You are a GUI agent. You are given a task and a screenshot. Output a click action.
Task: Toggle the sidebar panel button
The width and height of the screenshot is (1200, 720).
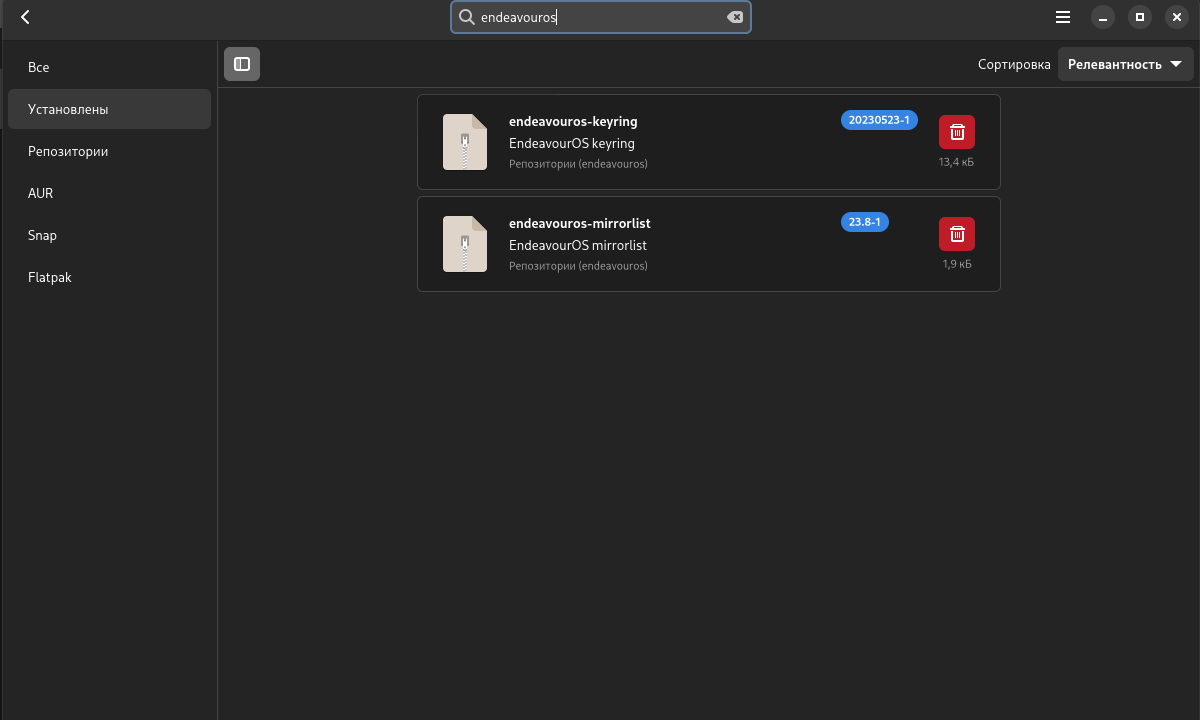click(242, 64)
